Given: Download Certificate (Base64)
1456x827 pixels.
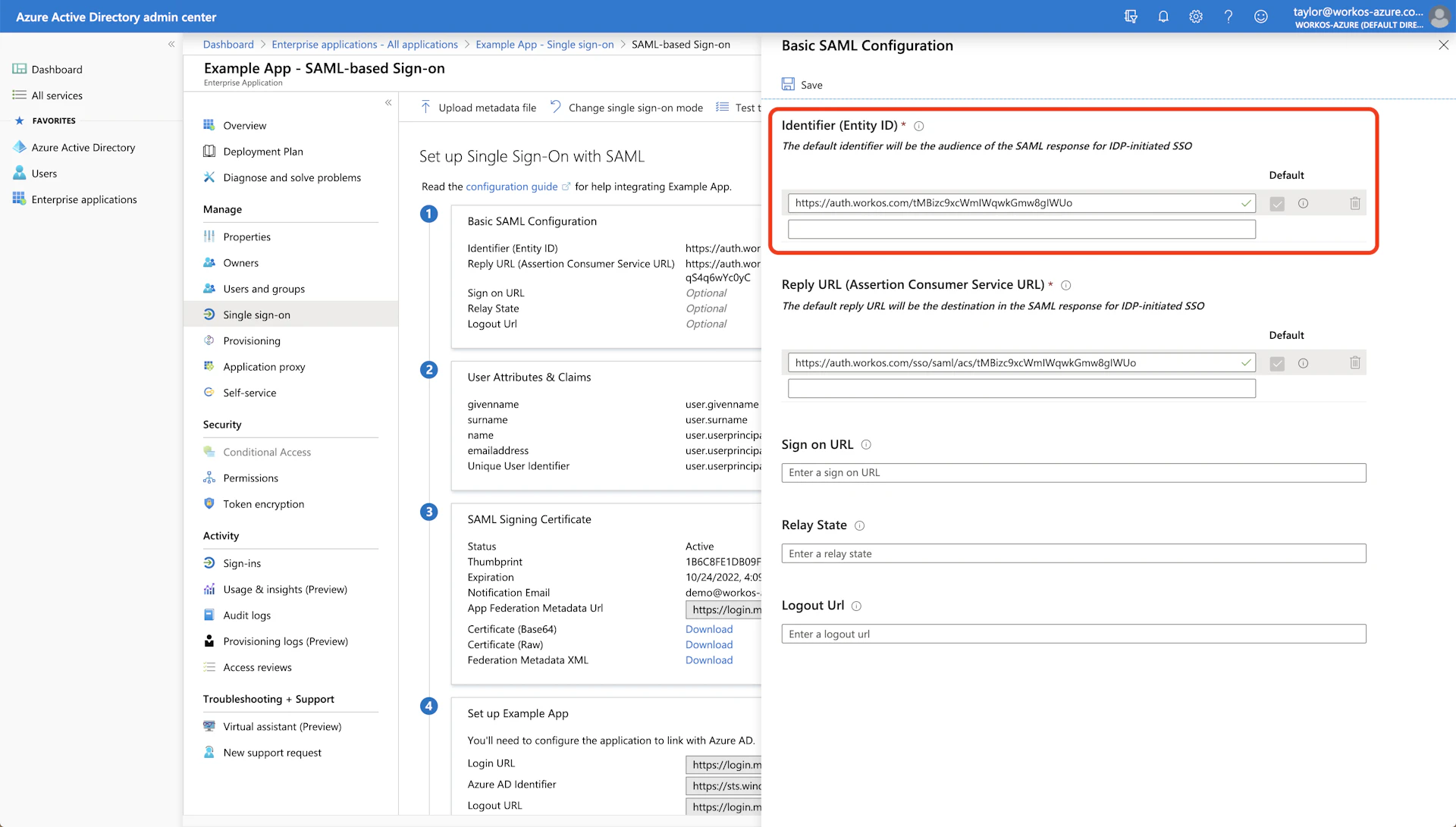Looking at the screenshot, I should [709, 629].
